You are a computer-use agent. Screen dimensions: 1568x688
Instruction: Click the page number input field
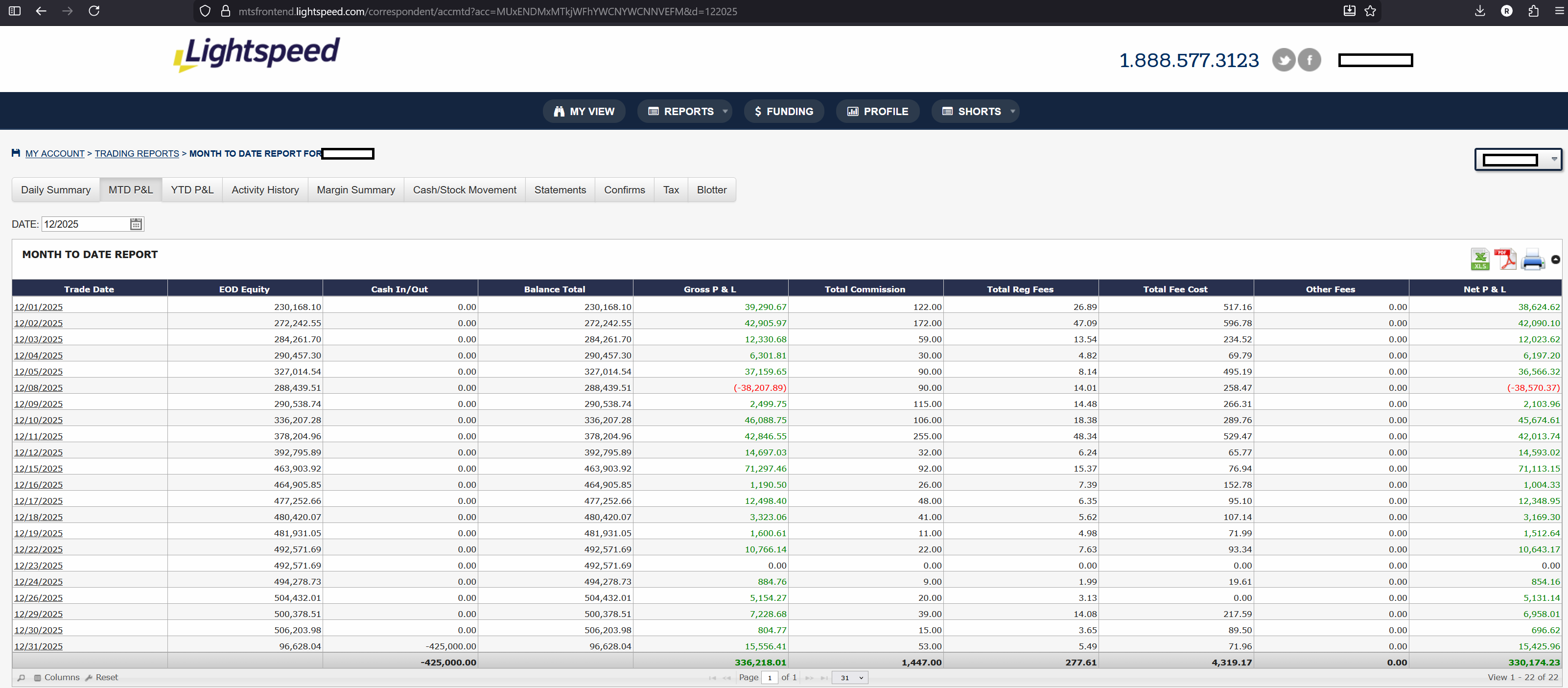click(x=770, y=678)
